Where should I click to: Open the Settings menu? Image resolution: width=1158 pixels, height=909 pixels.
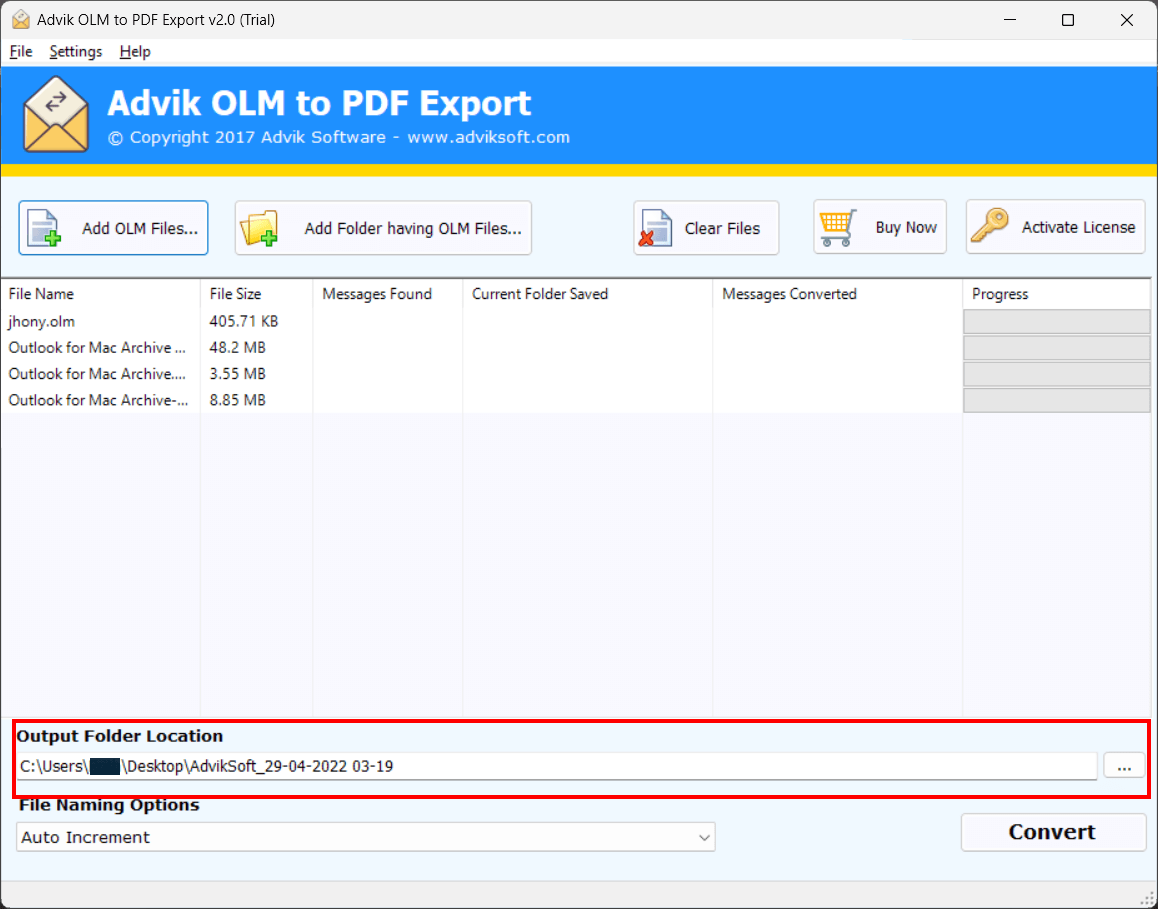pyautogui.click(x=75, y=52)
